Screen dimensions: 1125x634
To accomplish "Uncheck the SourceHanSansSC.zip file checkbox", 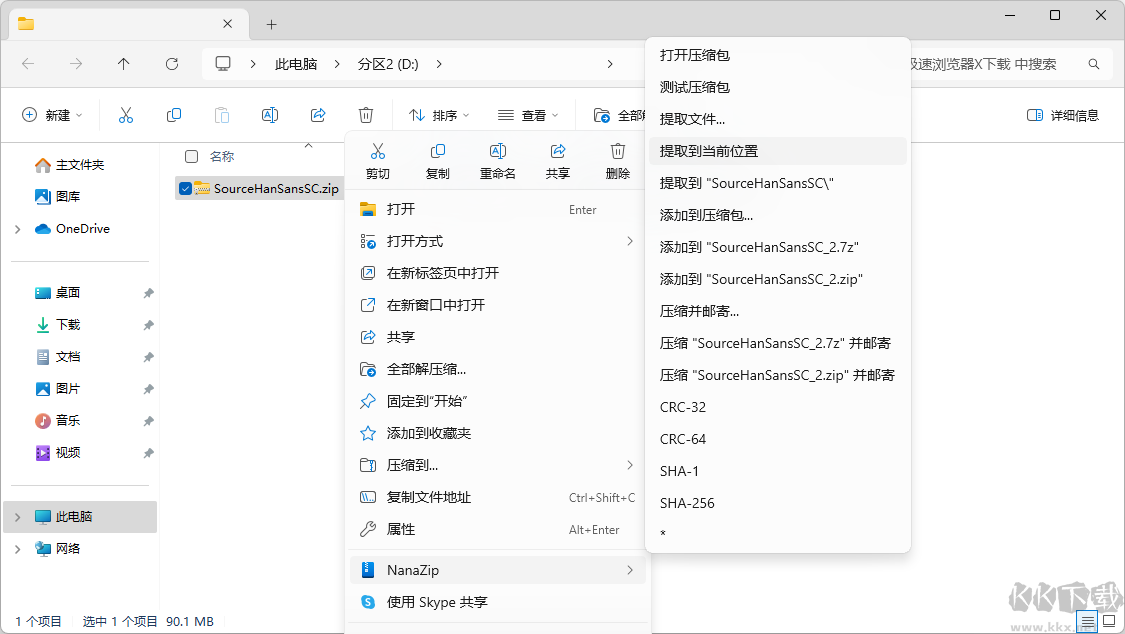I will click(x=185, y=188).
